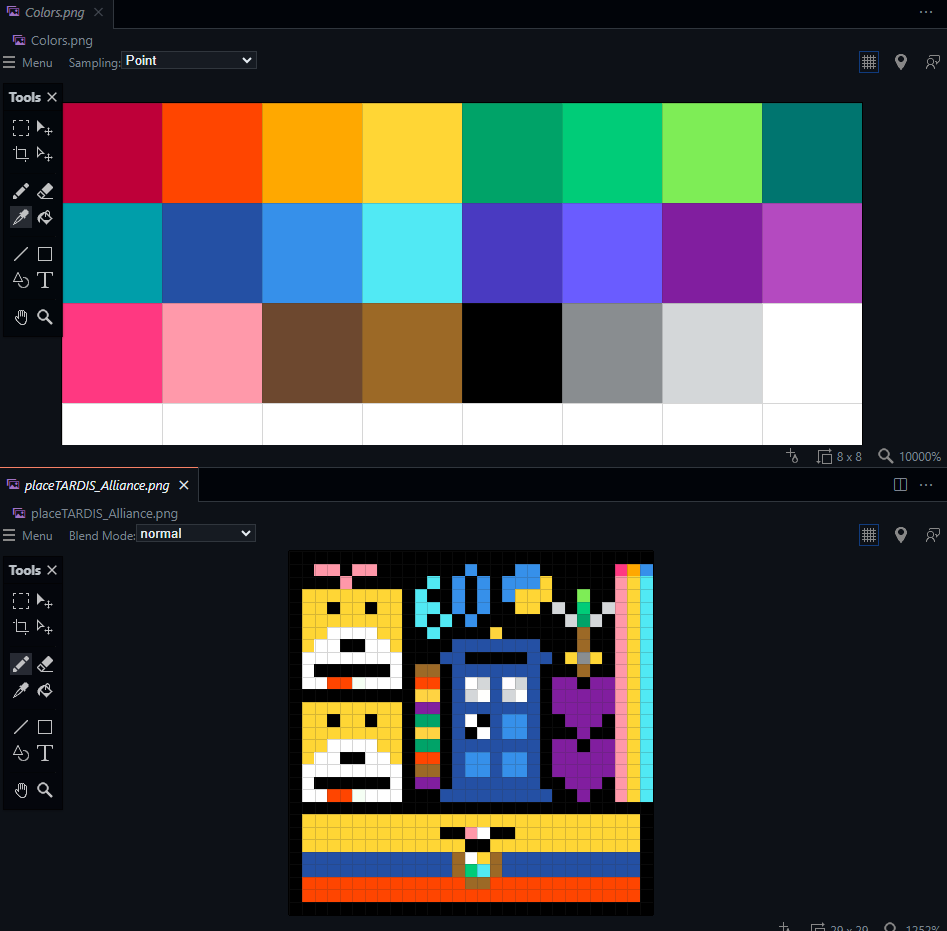Click the cursor position icon beside 8 x 8
This screenshot has height=931, width=947.
coord(792,456)
